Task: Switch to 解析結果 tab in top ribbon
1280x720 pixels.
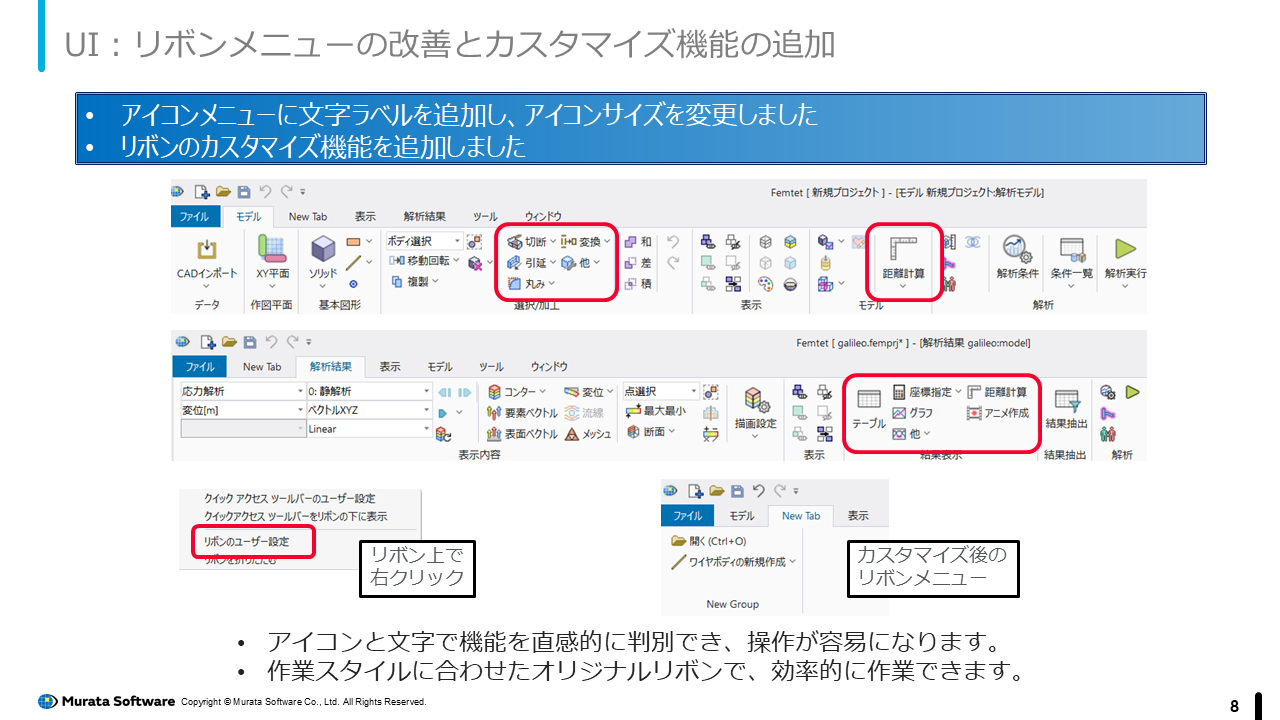Action: click(425, 216)
